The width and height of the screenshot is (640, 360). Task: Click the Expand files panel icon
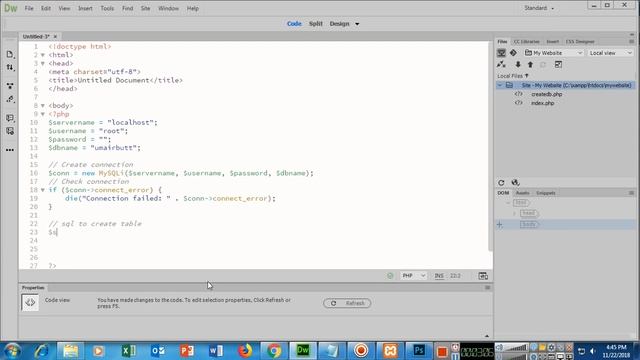click(558, 64)
